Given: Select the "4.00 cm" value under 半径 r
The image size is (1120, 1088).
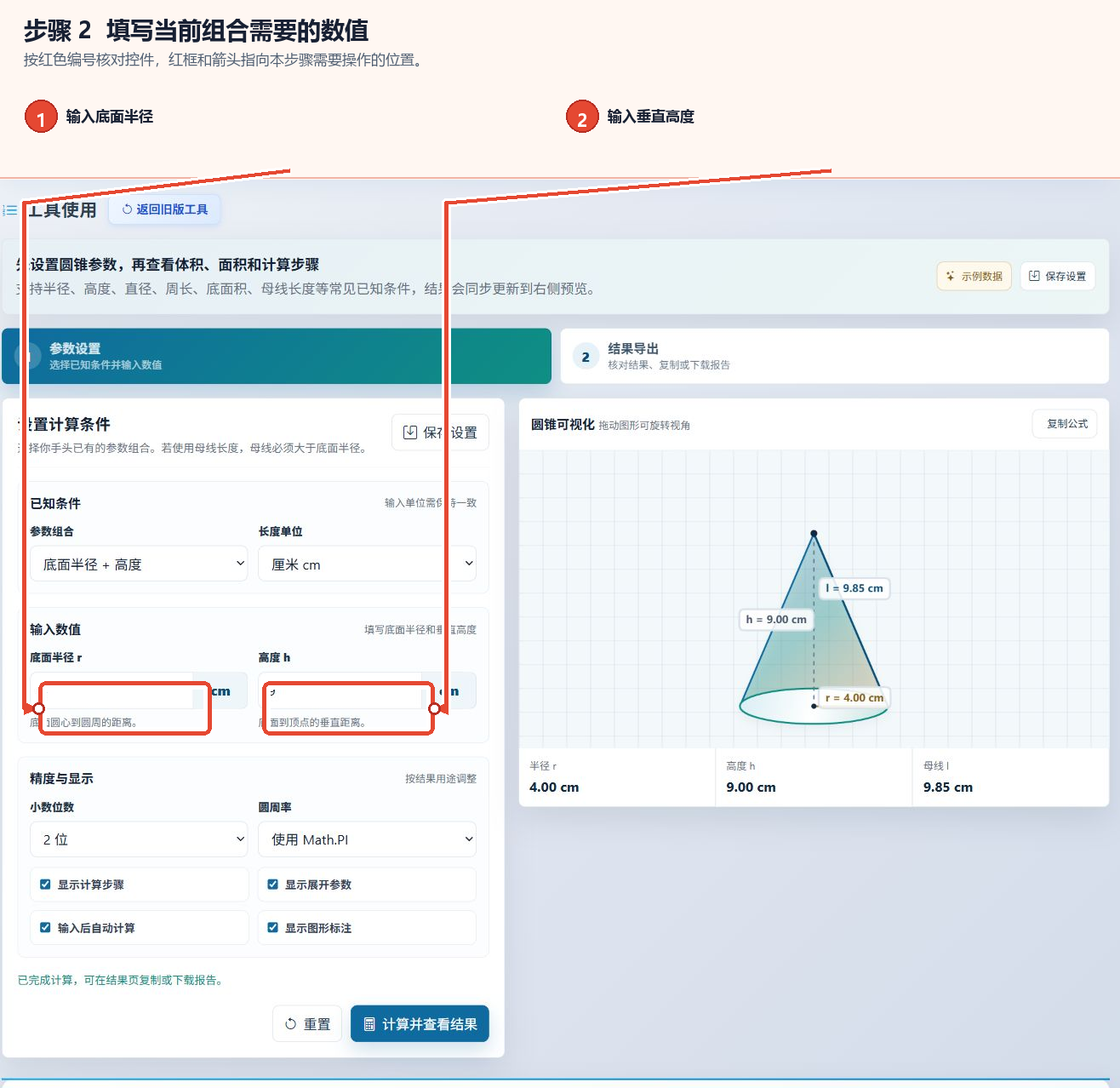Looking at the screenshot, I should tap(554, 787).
